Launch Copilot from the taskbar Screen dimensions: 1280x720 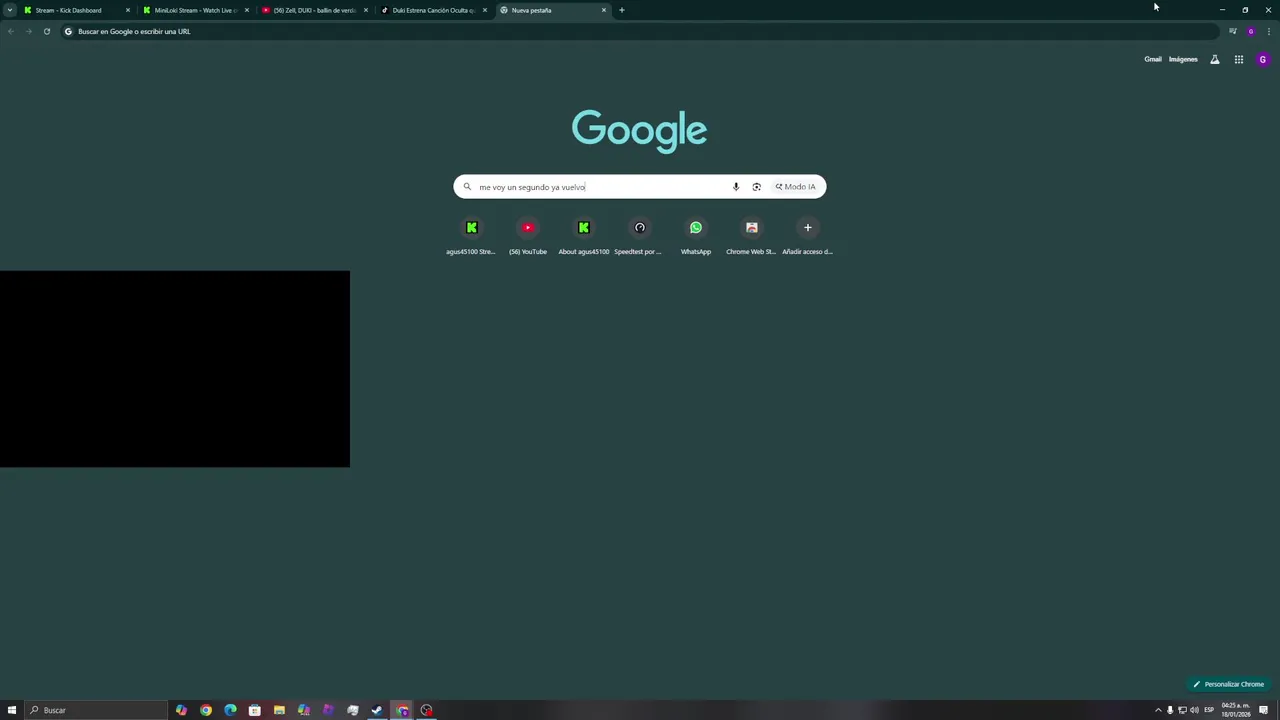tap(181, 710)
